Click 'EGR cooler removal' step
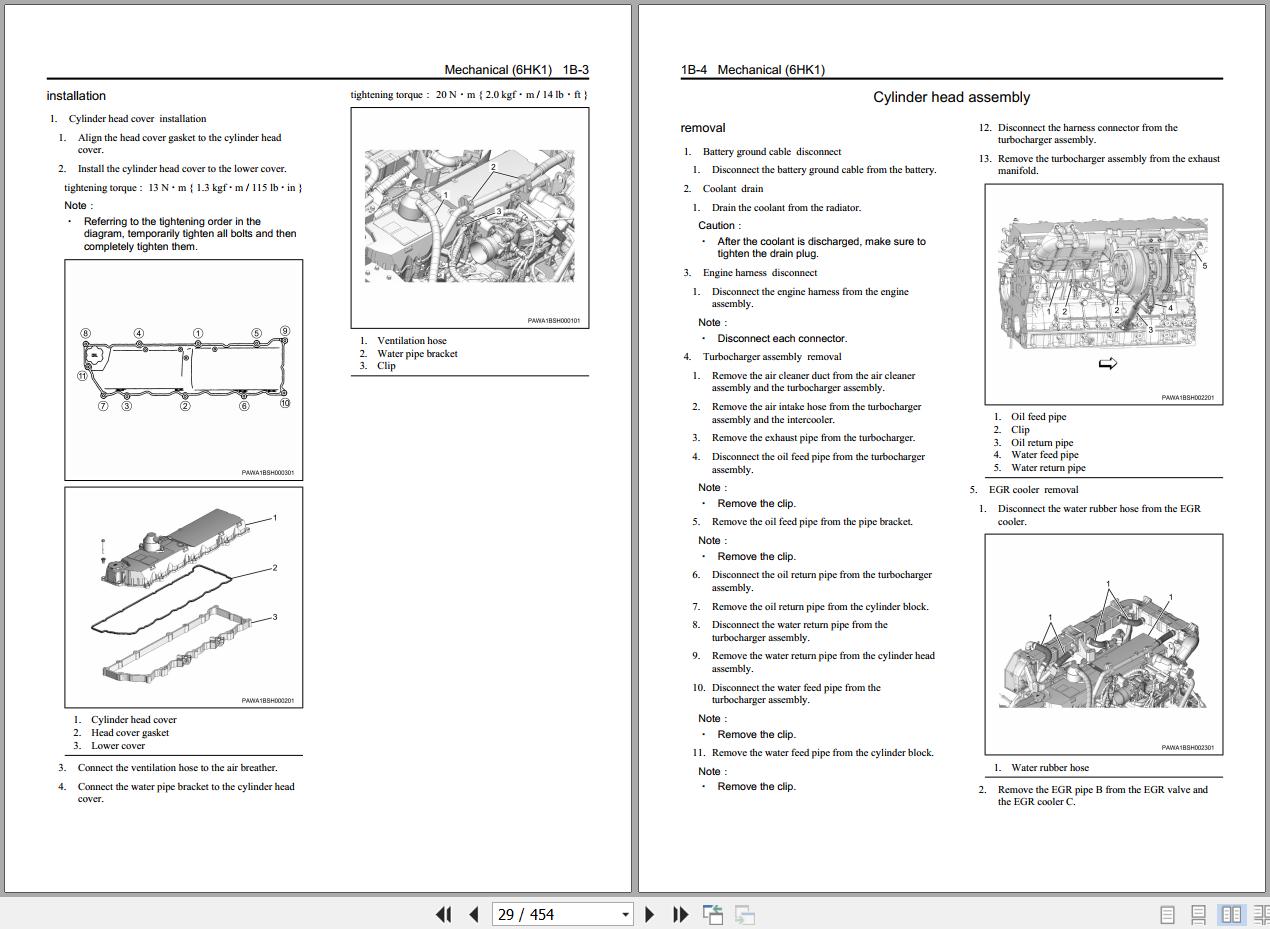This screenshot has width=1270, height=929. 1033,490
